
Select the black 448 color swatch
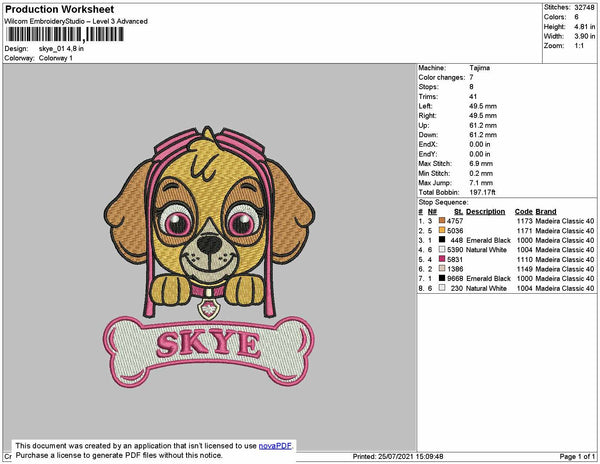[442, 240]
